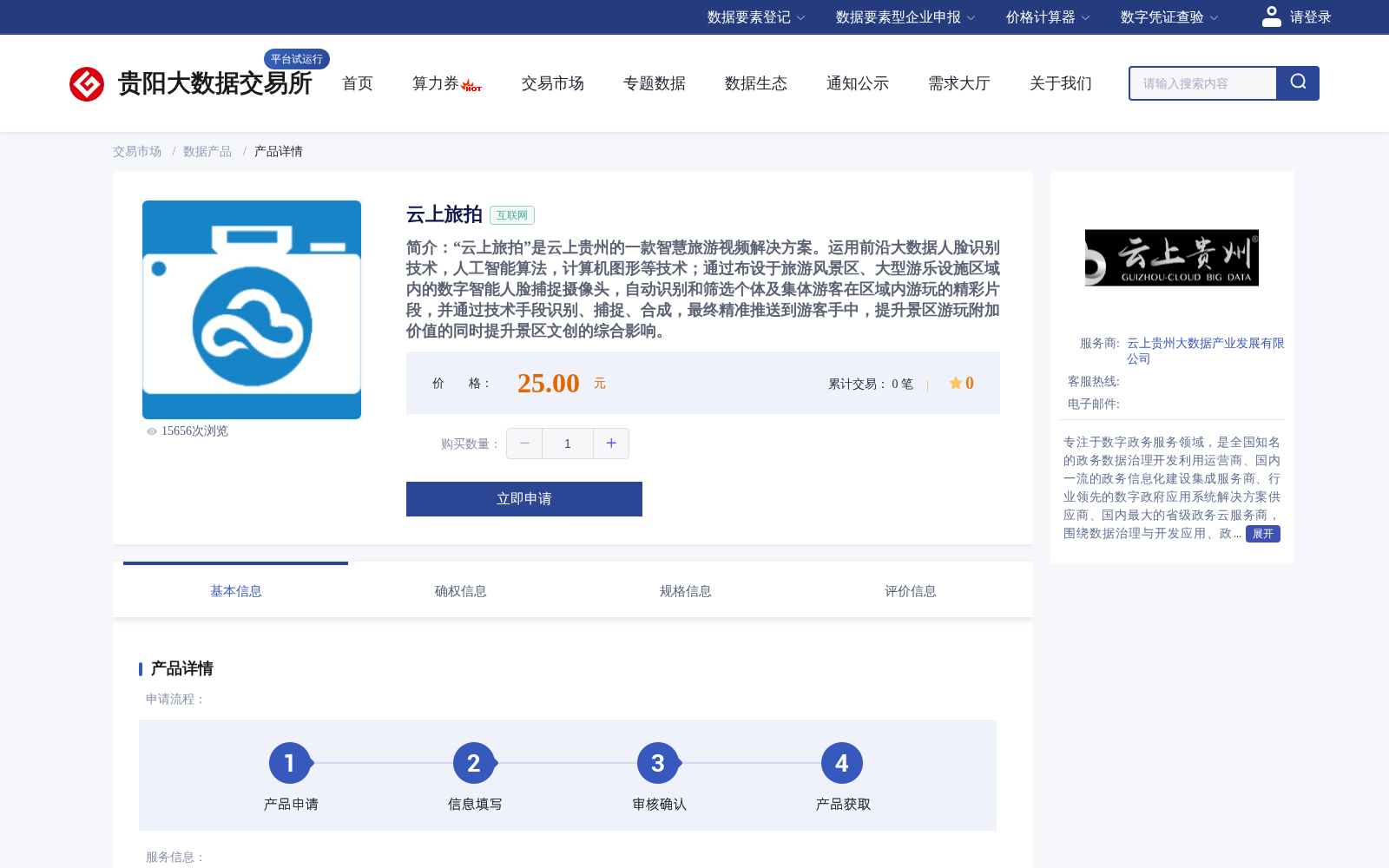This screenshot has width=1389, height=868.
Task: Click step 3 circle 审核确认
Action: pos(658,763)
